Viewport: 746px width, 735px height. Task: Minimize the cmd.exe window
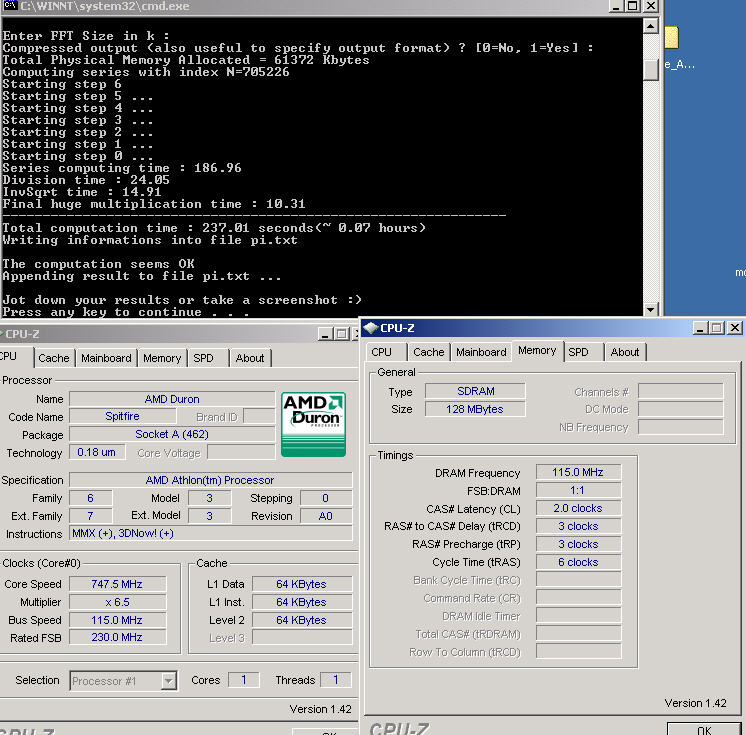coord(617,6)
